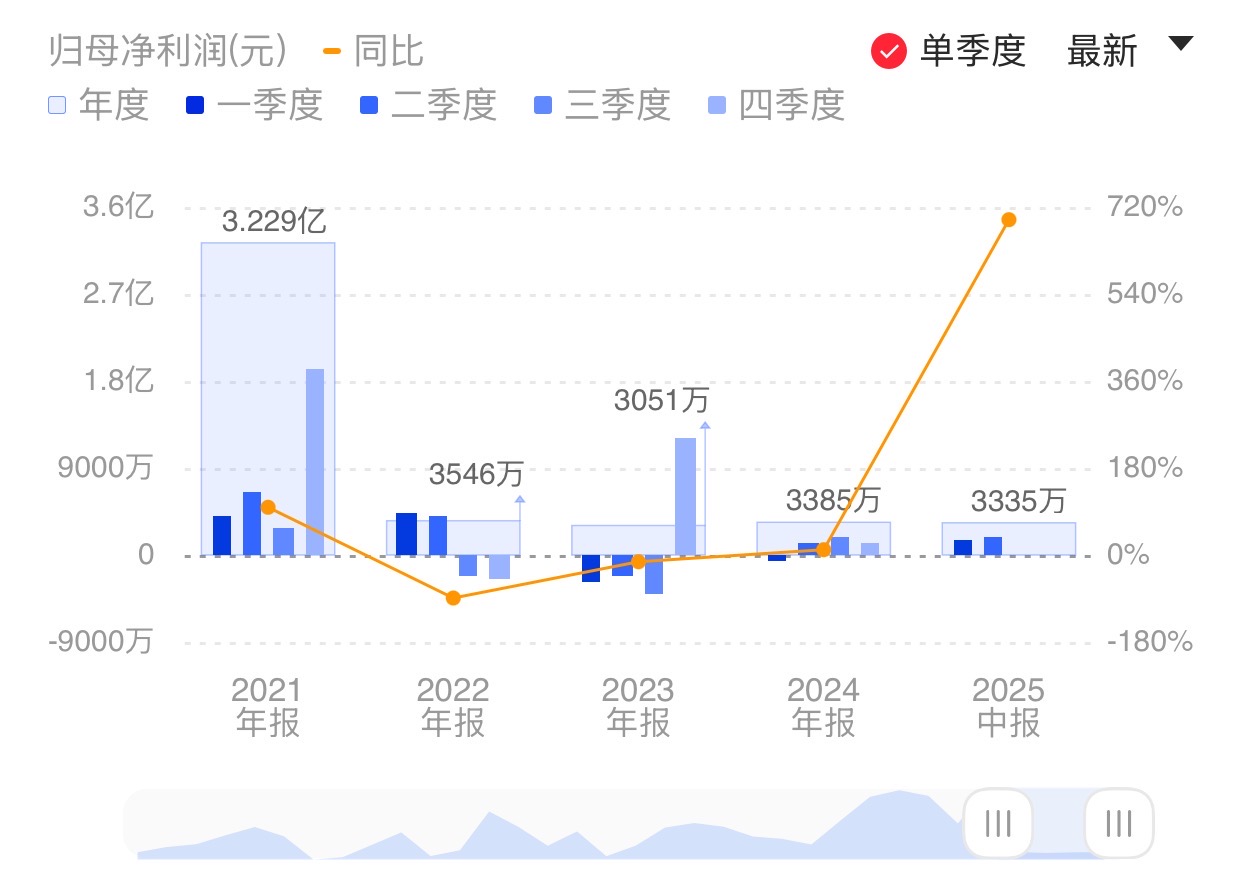Click the 720% axis value
Screen dimensions: 1242x883
click(x=1146, y=207)
